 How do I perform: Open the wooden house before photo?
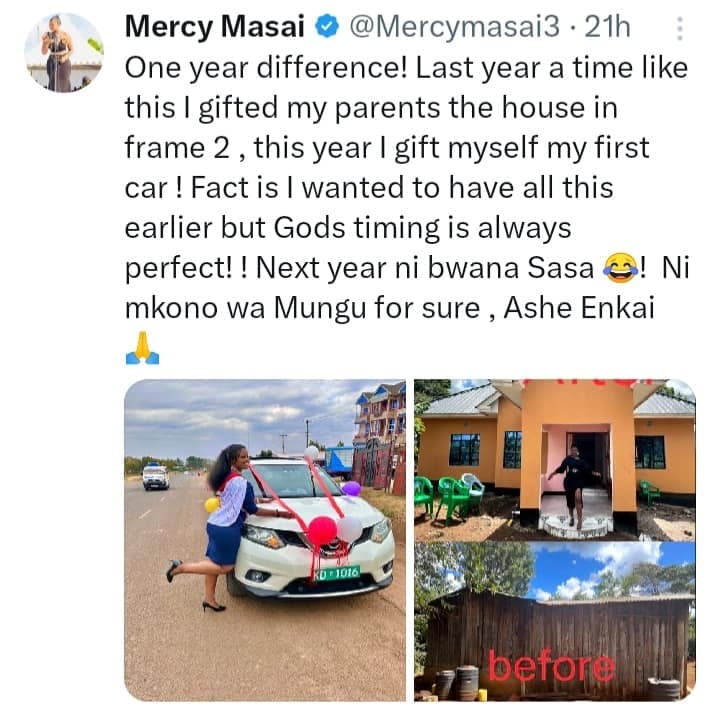(554, 620)
